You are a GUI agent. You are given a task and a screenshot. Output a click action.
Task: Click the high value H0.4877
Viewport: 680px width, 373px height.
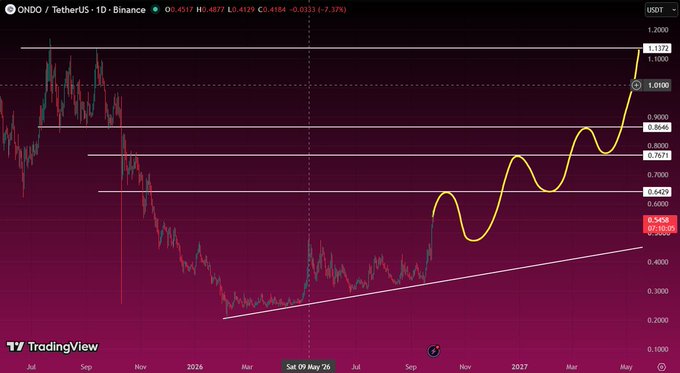211,9
